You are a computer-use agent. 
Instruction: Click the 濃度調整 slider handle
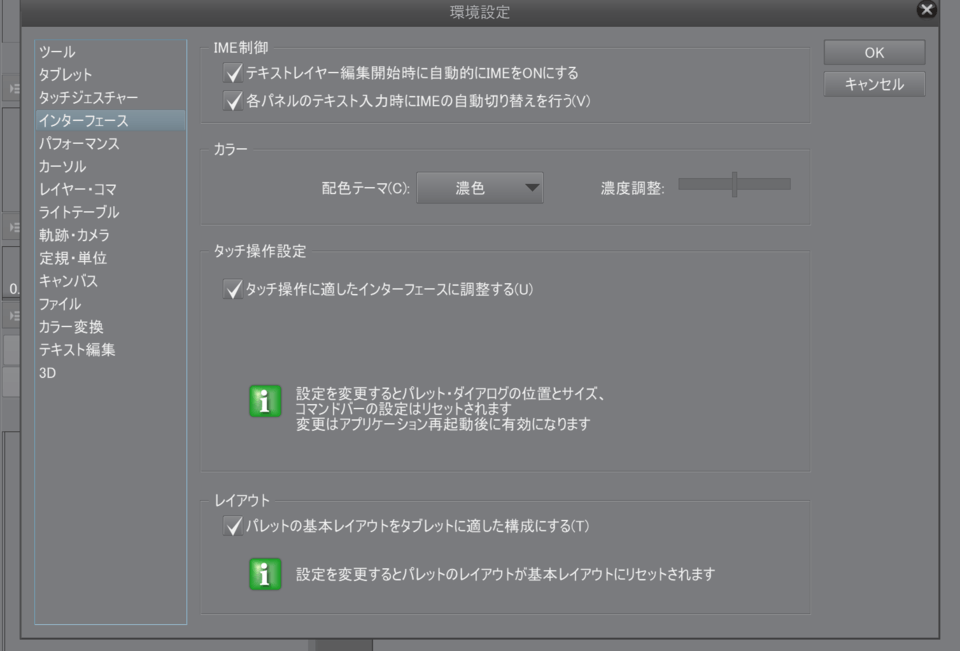[x=734, y=184]
